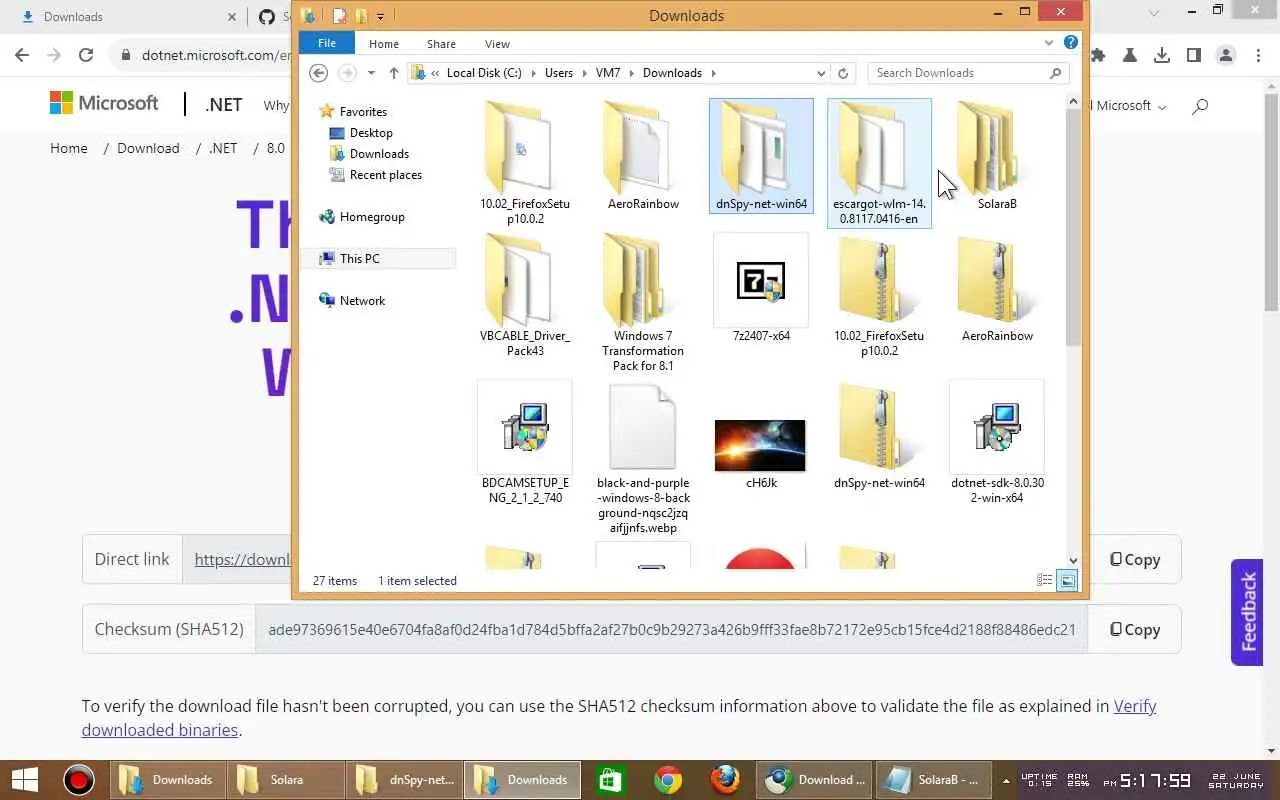
Task: Click Properties icon in quick access toolbar
Action: click(339, 16)
